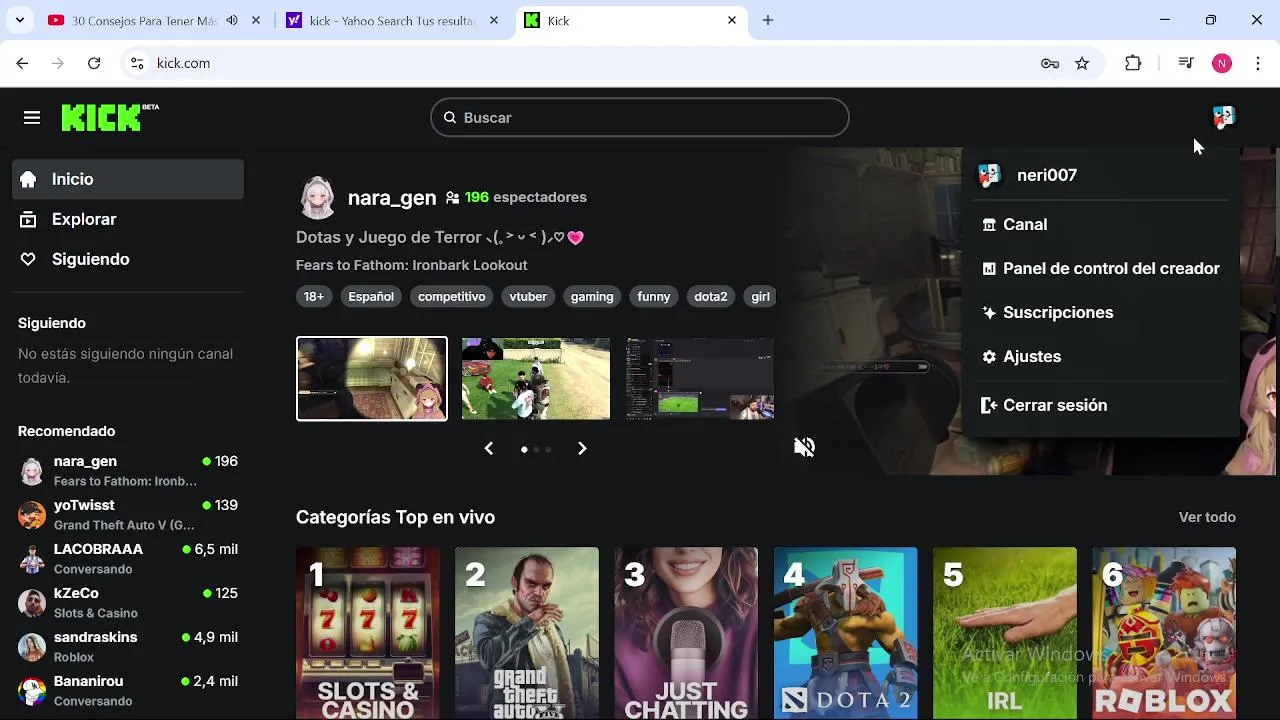Open Explorar in sidebar
This screenshot has height=720, width=1280.
(128, 219)
